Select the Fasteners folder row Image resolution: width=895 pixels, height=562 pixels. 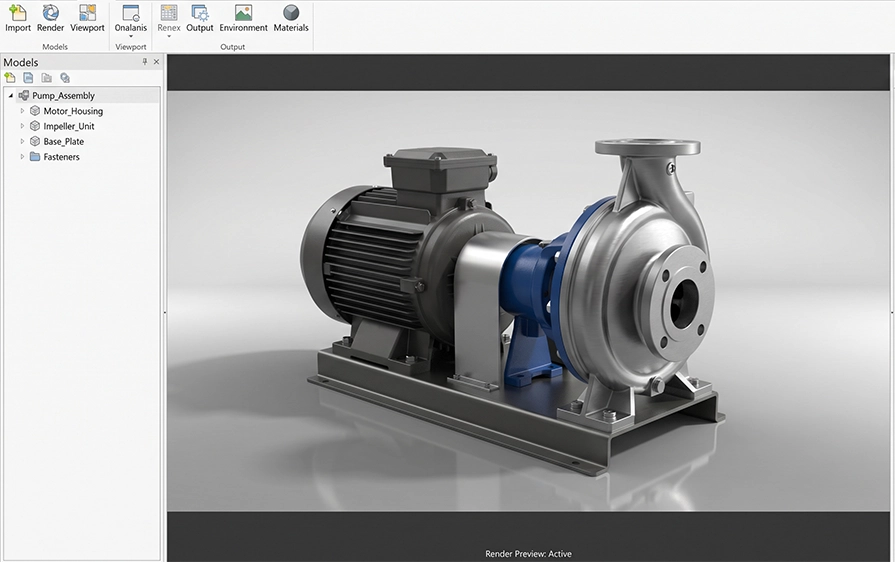[x=82, y=157]
